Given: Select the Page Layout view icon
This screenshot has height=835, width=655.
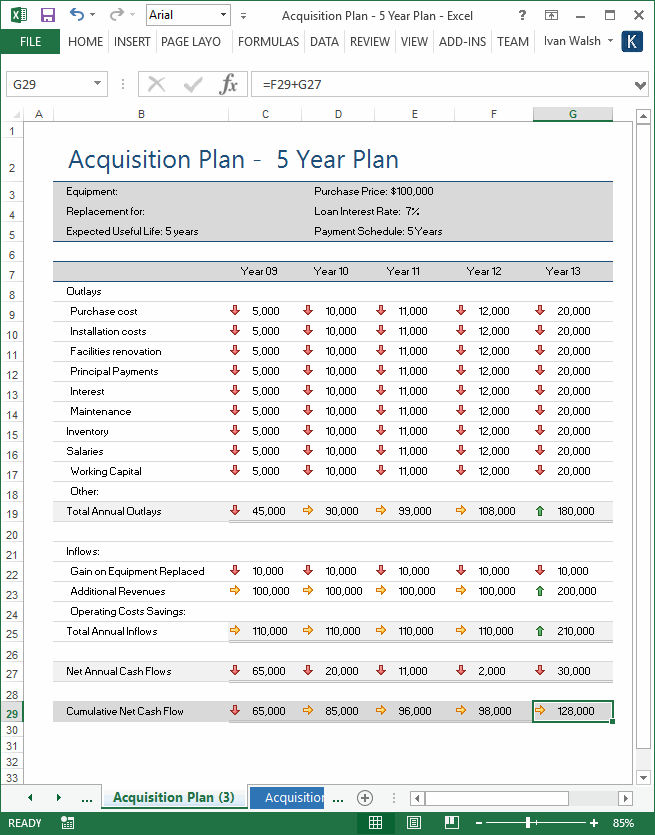Looking at the screenshot, I should 413,821.
